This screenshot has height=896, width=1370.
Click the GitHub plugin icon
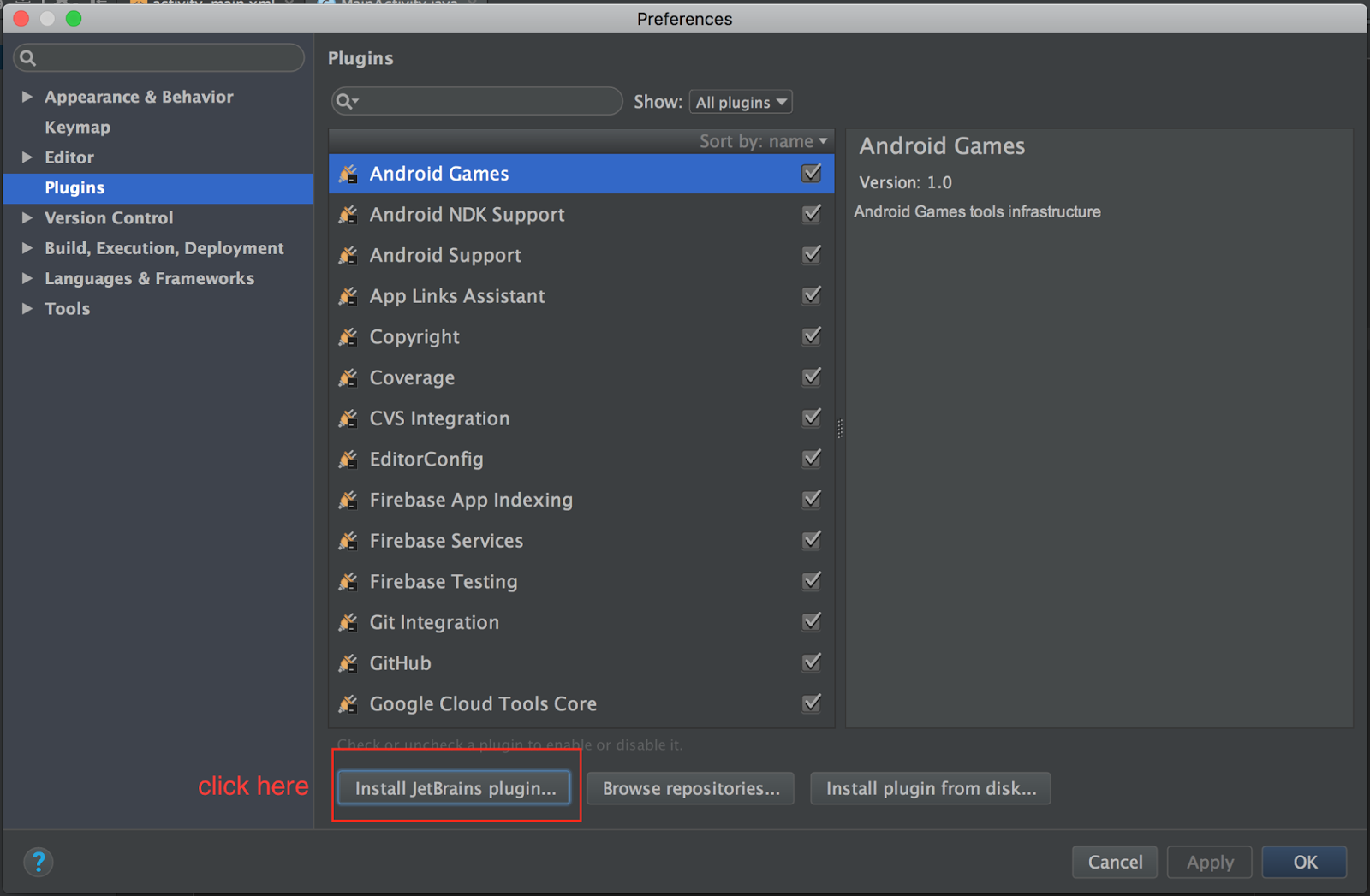tap(348, 663)
